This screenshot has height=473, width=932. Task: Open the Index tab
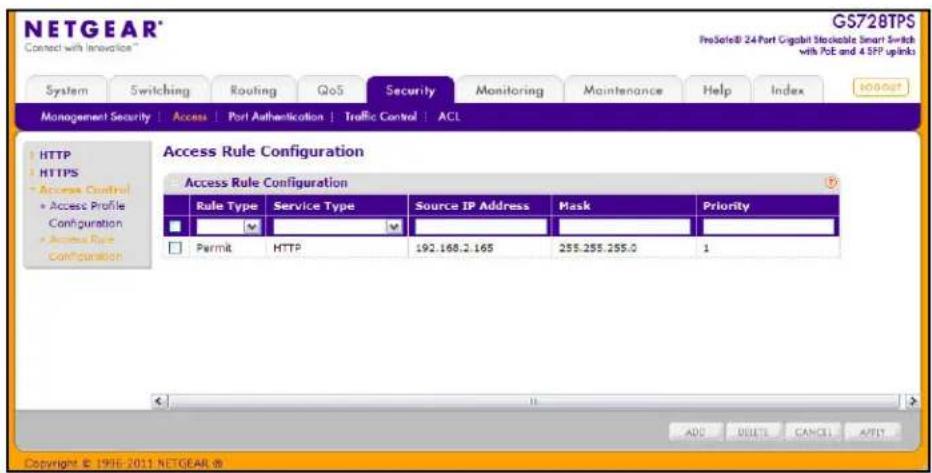(x=788, y=91)
